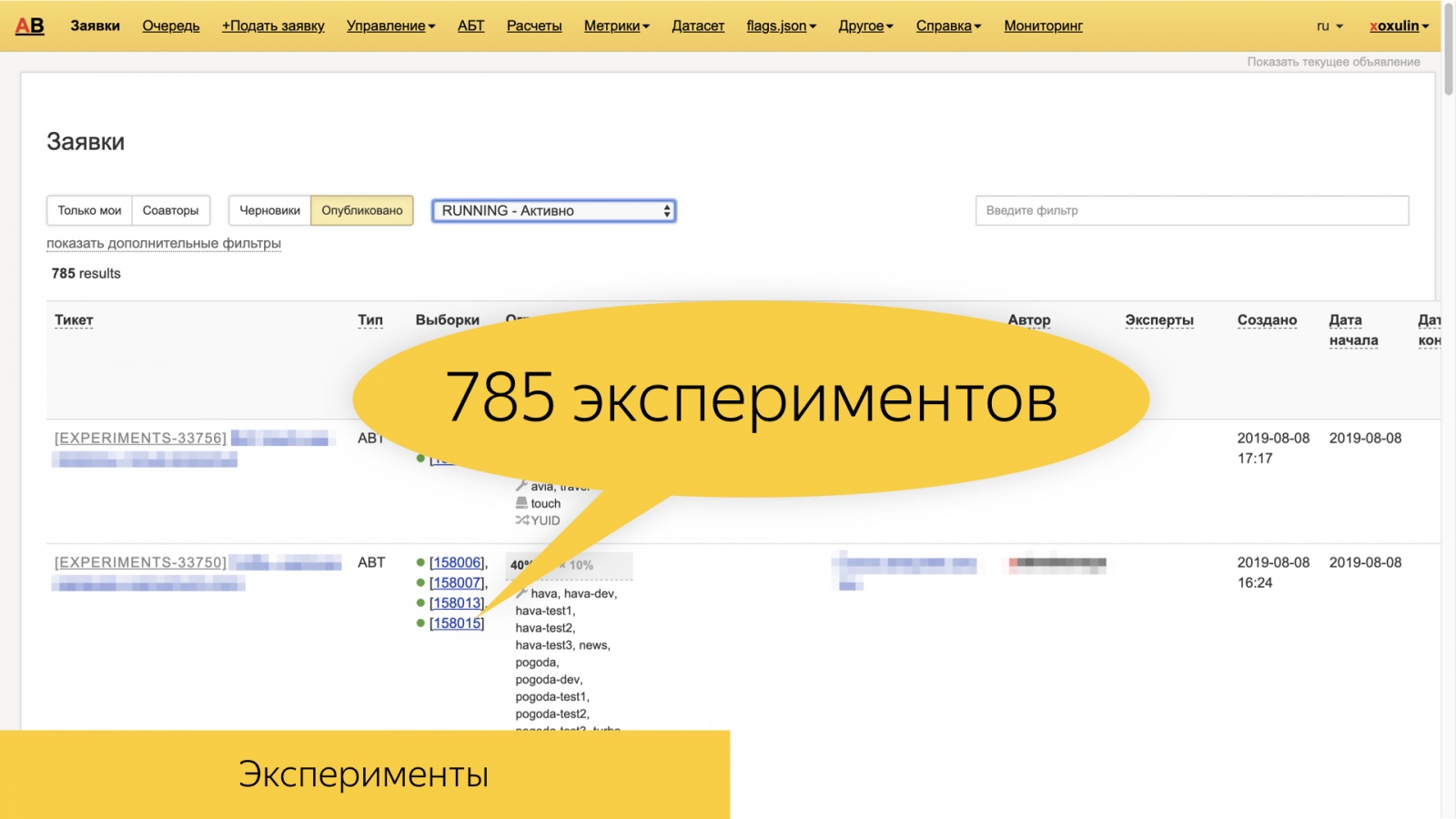Click the wrench icon next to hava, hava-dev
Image resolution: width=1456 pixels, height=819 pixels.
click(521, 591)
